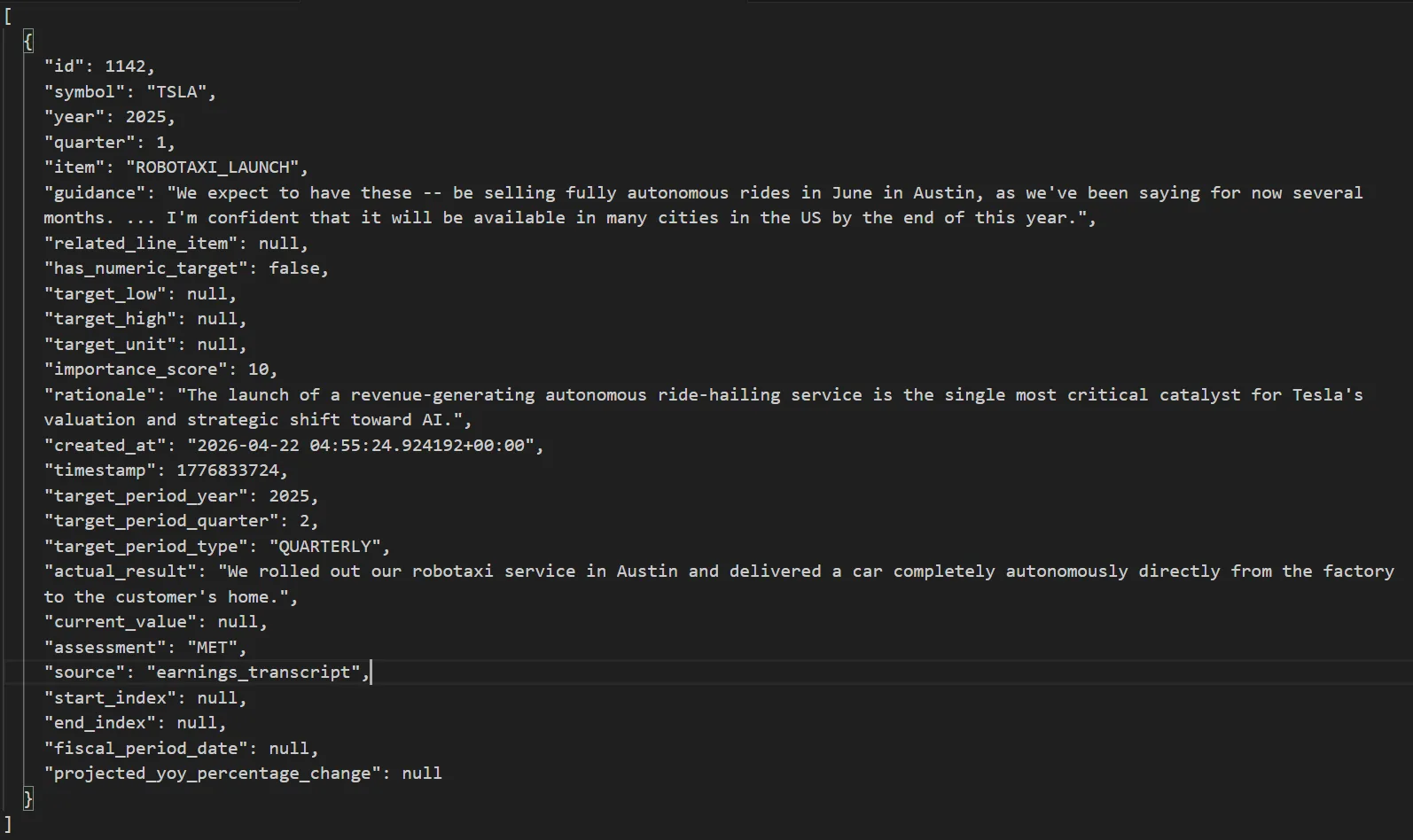Click the "target_period_year" key
Viewport: 1413px width, 840px height.
(x=146, y=496)
